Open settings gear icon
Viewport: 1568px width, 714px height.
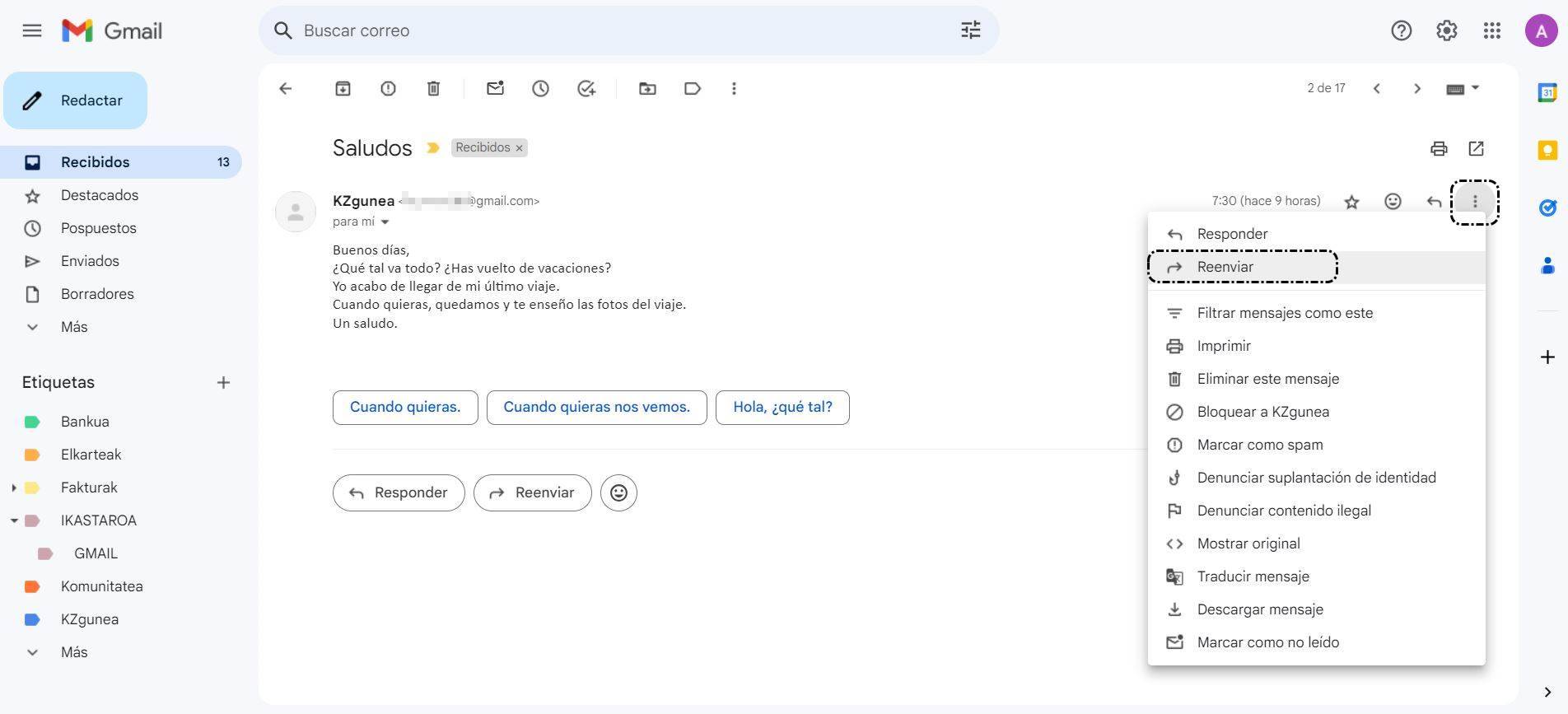point(1446,30)
